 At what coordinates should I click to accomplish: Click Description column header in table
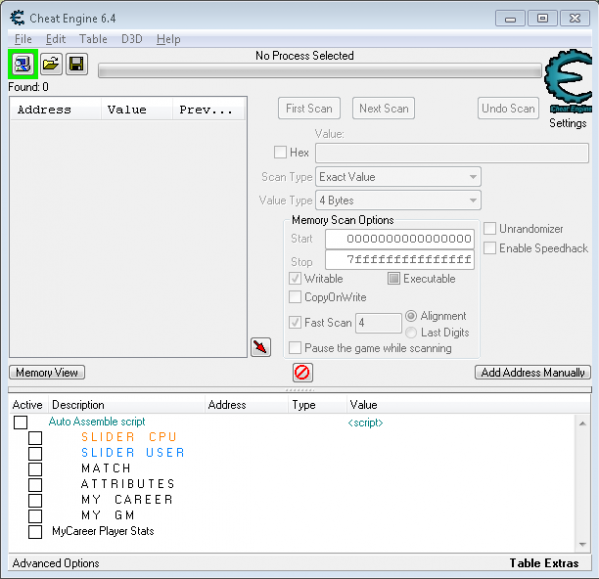(126, 405)
